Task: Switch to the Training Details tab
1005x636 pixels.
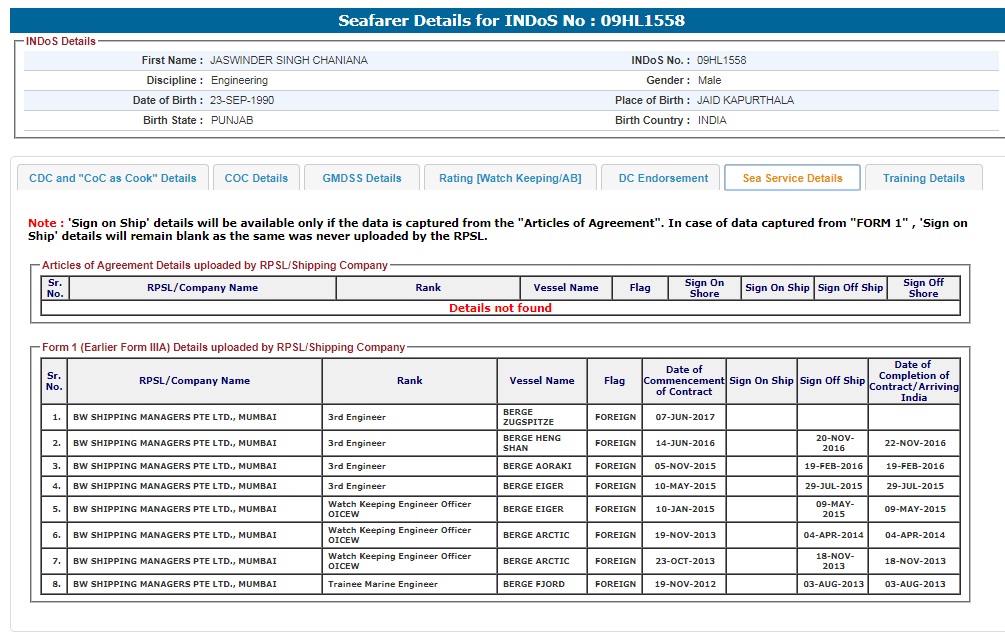Action: coord(923,178)
